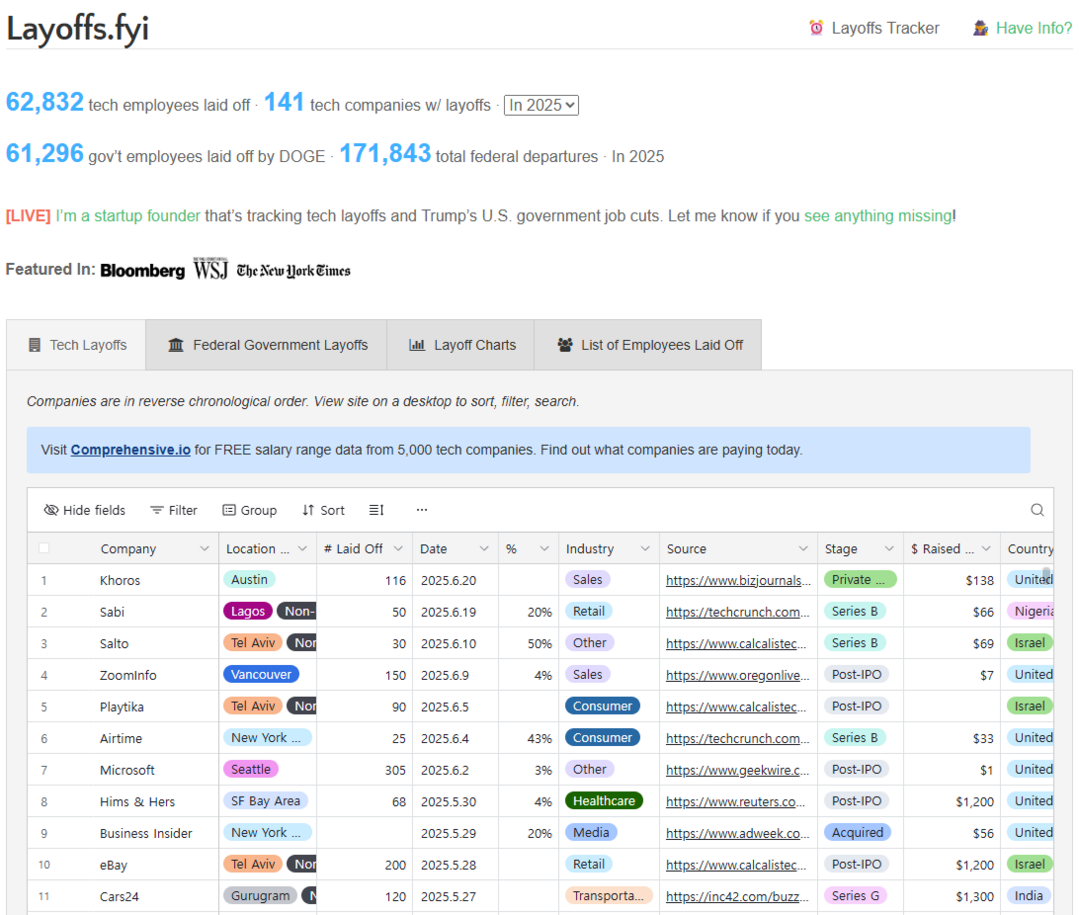
Task: Open the Cars24 inc42 source link
Action: [737, 896]
